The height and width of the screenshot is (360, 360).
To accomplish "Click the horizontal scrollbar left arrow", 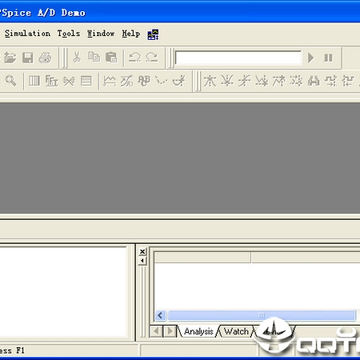I will click(x=160, y=315).
